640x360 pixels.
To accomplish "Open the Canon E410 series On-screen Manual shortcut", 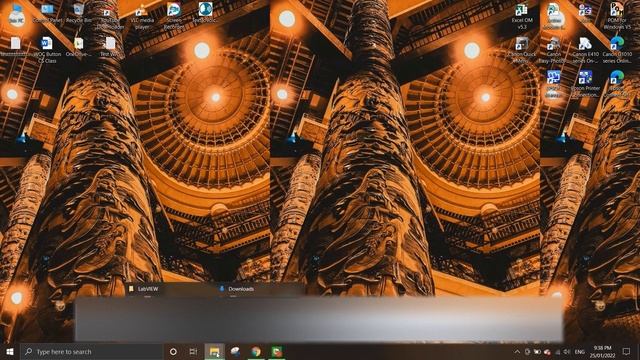I will click(585, 50).
